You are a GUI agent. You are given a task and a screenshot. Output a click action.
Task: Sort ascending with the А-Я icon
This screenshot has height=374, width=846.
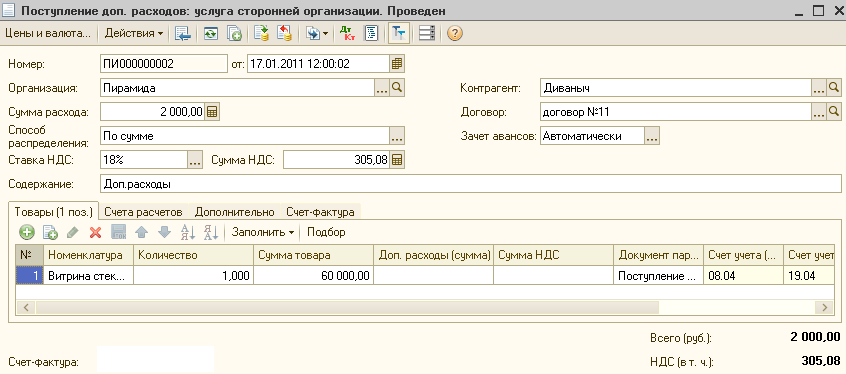[x=187, y=233]
